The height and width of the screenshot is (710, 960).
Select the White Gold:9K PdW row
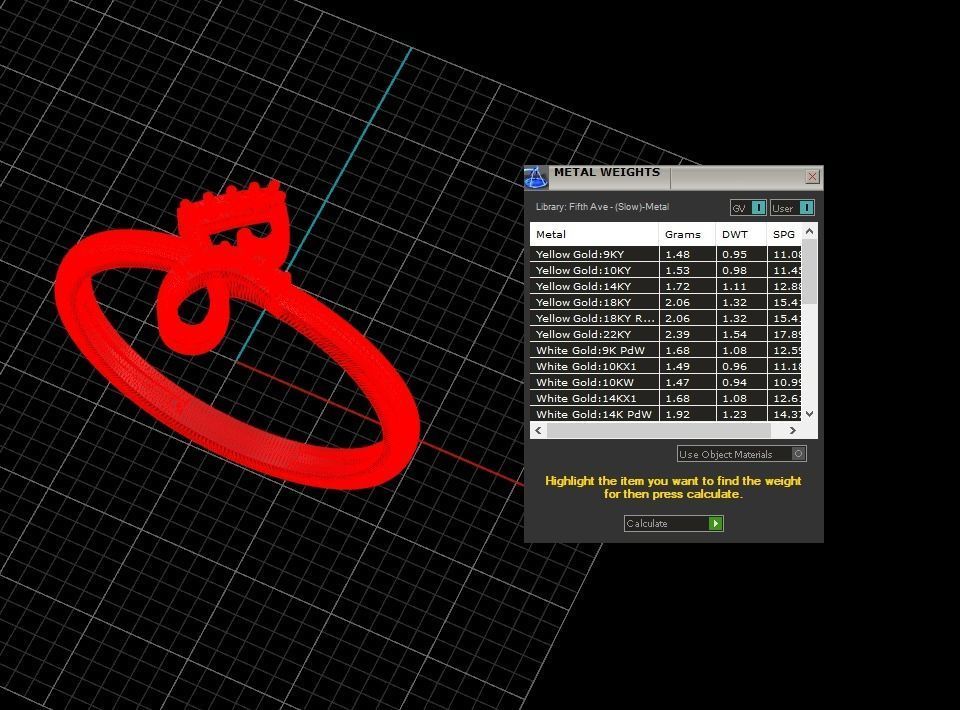pyautogui.click(x=666, y=350)
